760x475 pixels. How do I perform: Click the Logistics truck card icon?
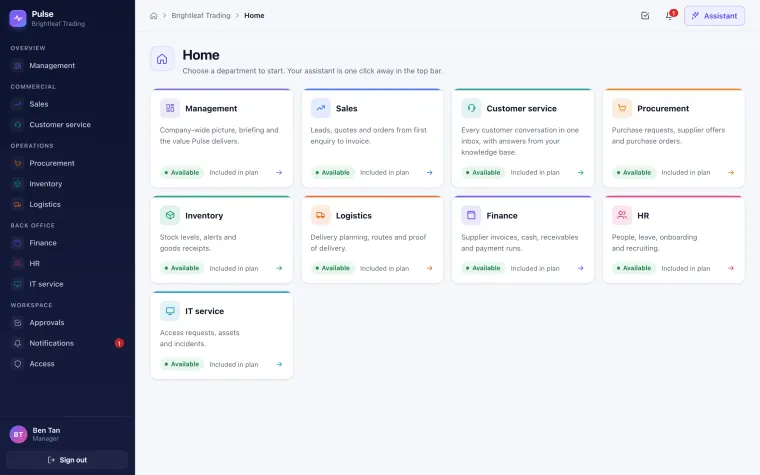click(320, 215)
